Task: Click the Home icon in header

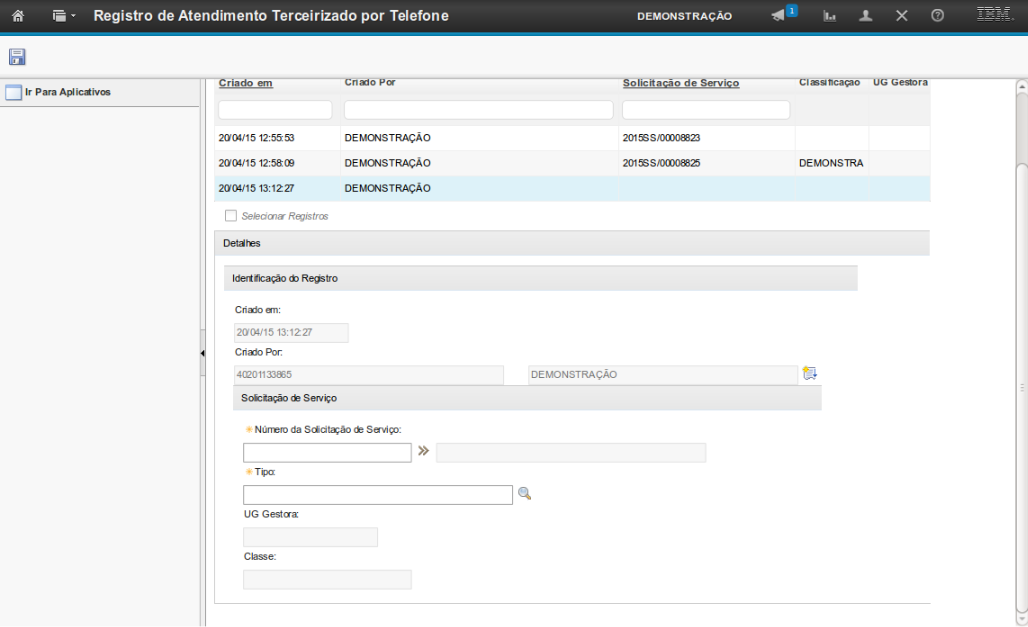Action: pyautogui.click(x=17, y=16)
